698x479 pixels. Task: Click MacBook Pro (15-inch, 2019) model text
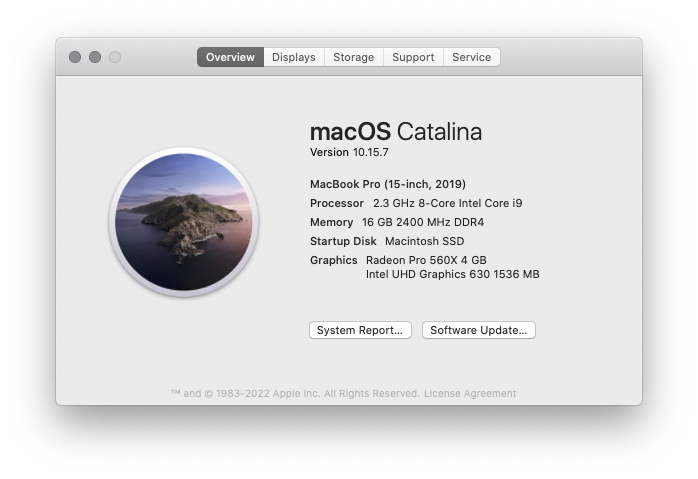[388, 184]
